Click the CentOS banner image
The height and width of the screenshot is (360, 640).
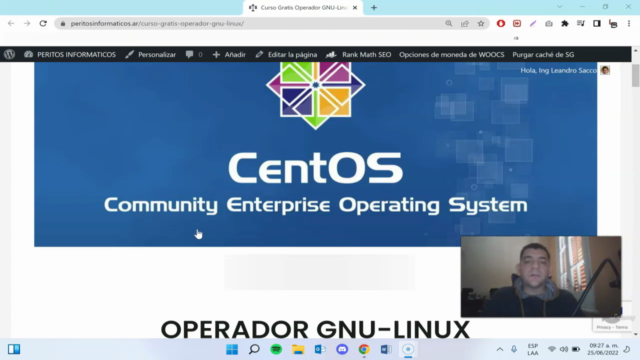316,154
